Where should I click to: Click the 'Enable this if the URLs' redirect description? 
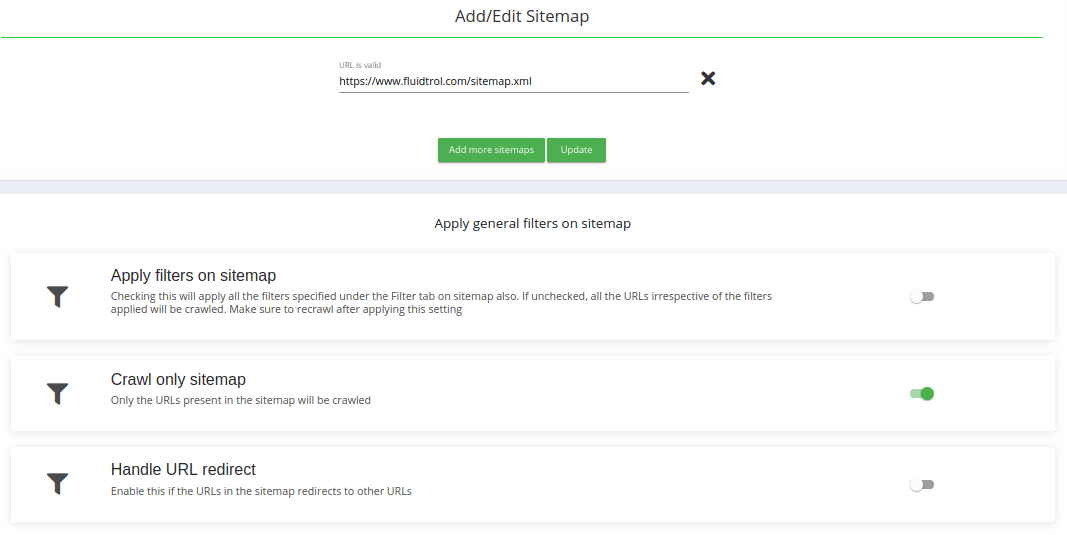click(260, 491)
